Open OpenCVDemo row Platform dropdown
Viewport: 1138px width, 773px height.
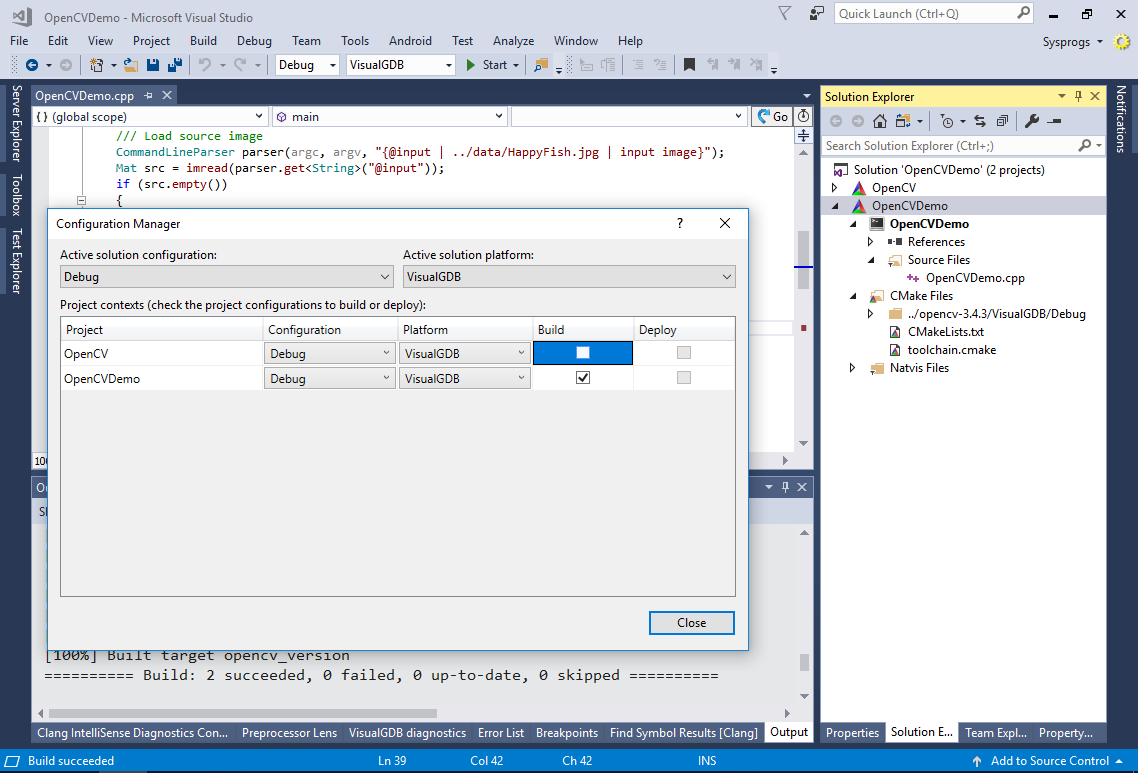464,379
